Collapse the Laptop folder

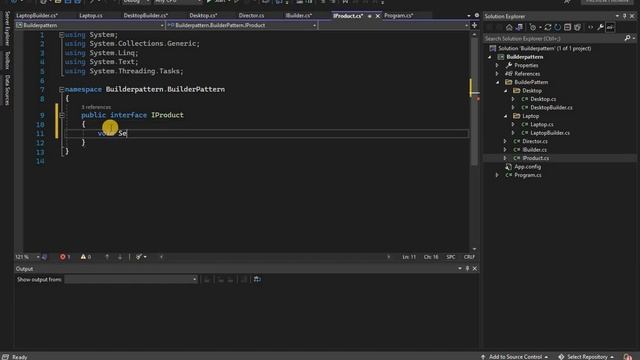[x=506, y=116]
